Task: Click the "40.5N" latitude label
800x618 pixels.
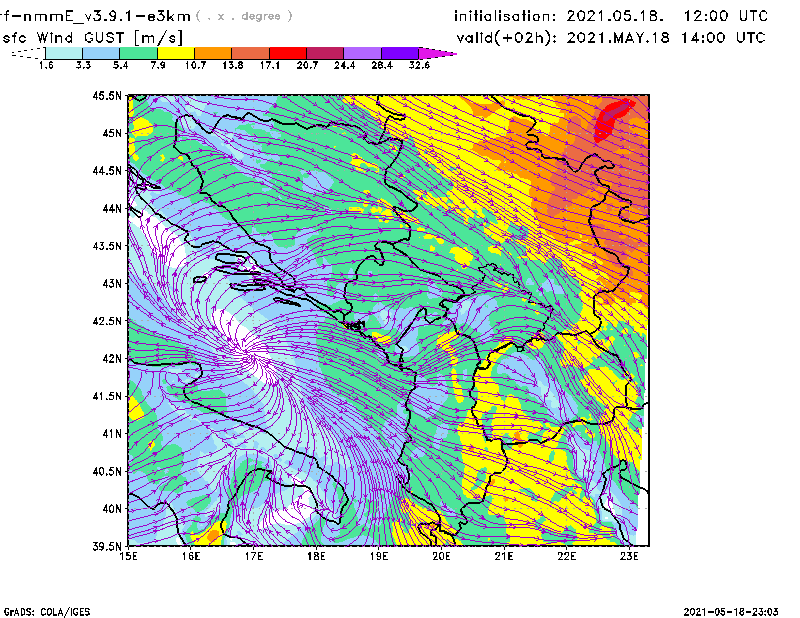Action: tap(107, 472)
